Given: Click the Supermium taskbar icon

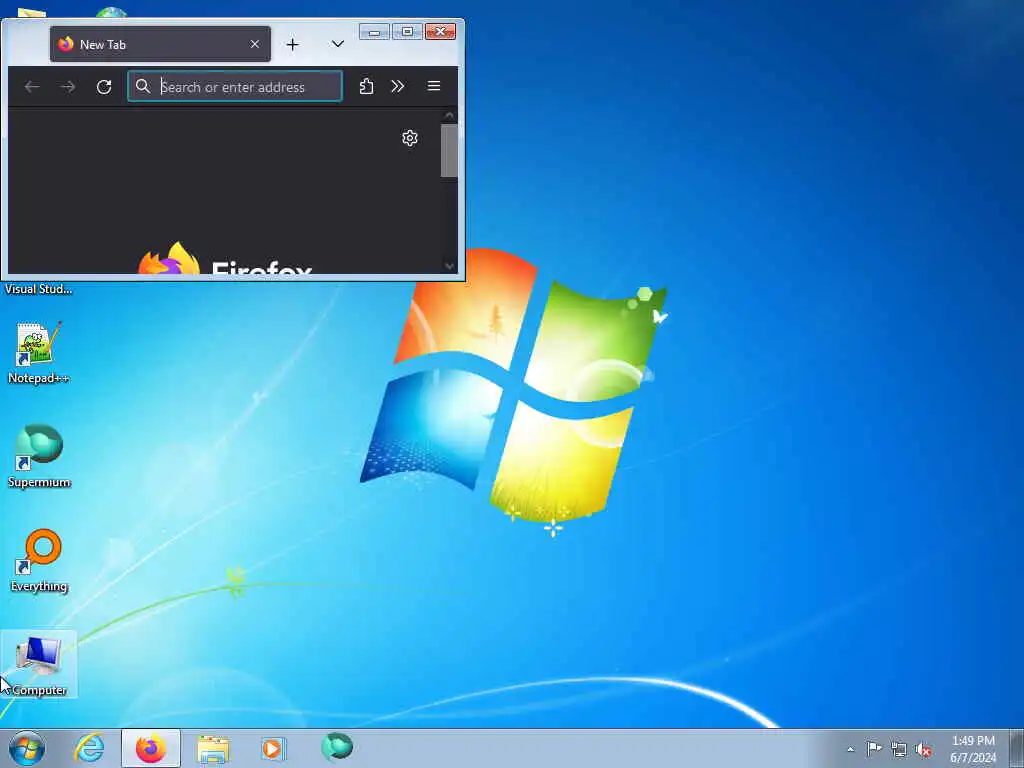Looking at the screenshot, I should 337,747.
